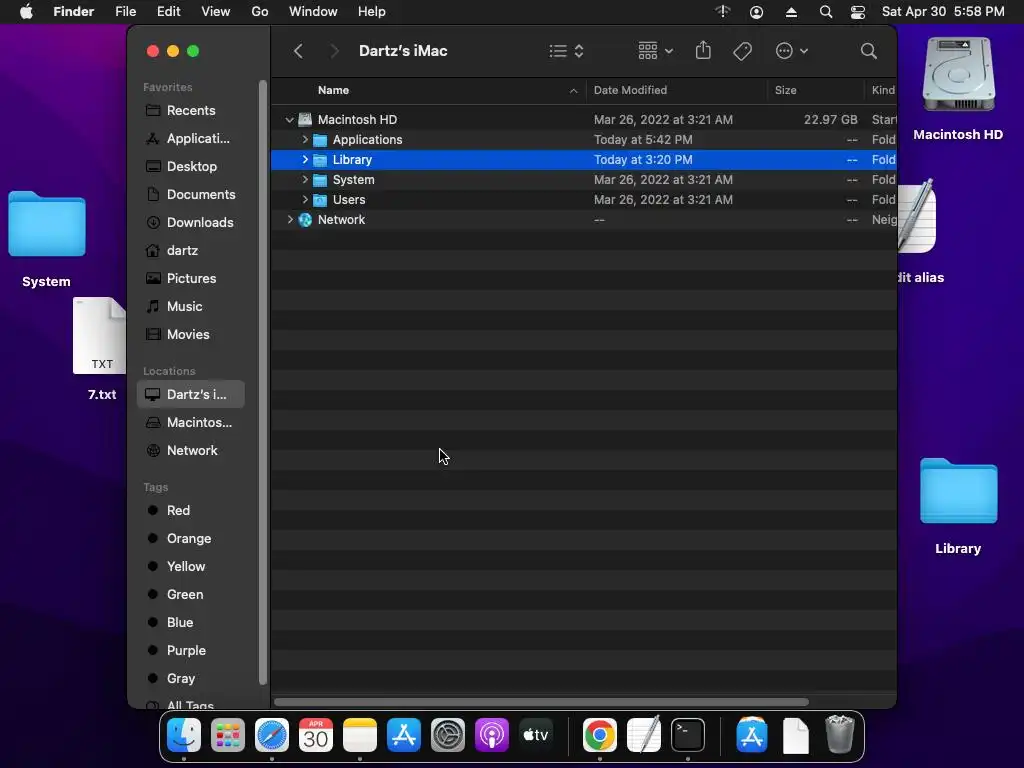Filter by the Blue tag
The image size is (1024, 768).
[191, 623]
